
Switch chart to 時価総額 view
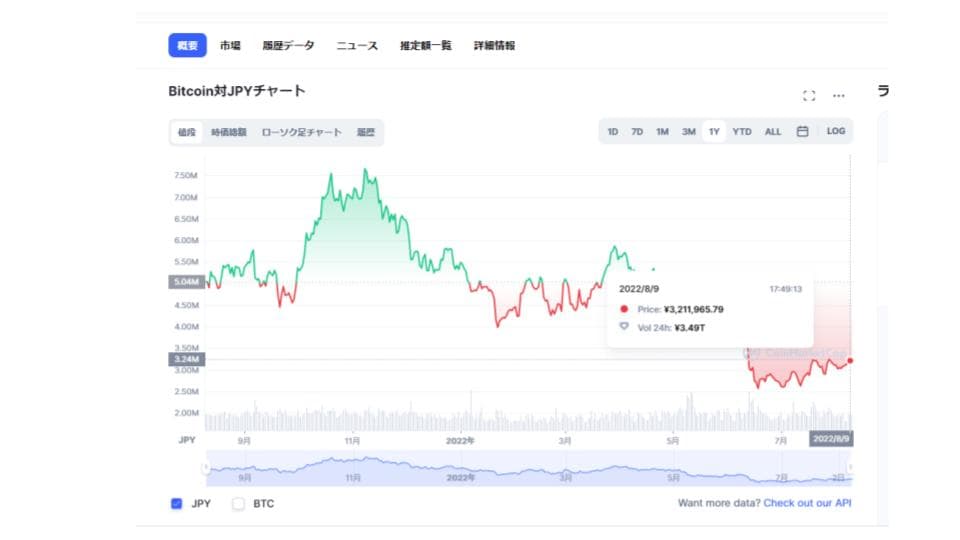[228, 132]
